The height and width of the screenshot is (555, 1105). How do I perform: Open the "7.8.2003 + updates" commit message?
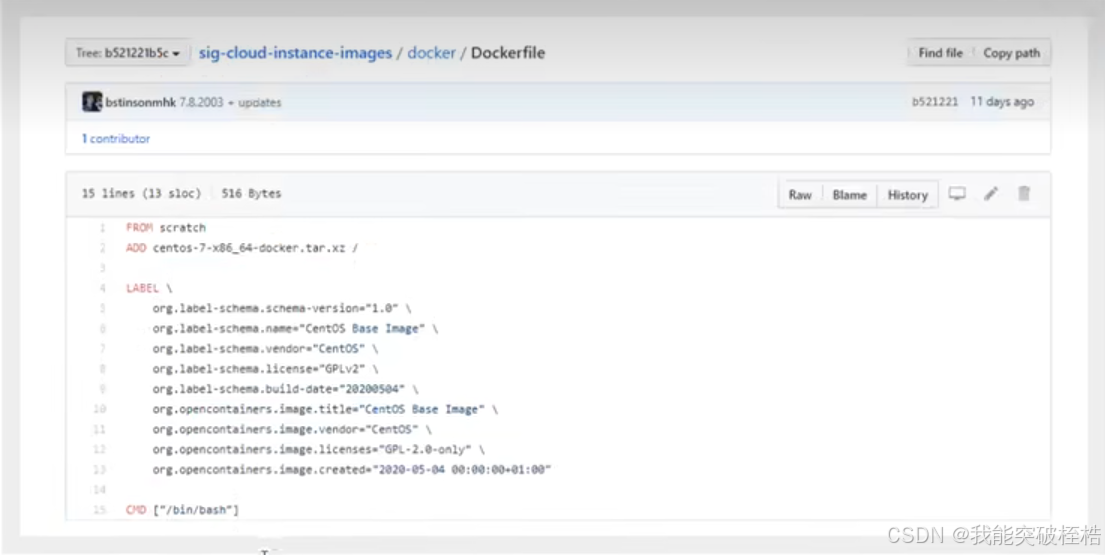pyautogui.click(x=230, y=102)
